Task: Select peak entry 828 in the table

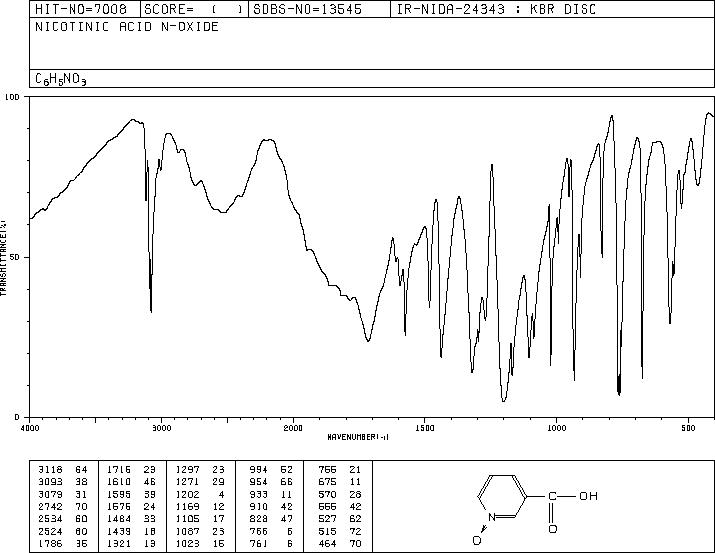Action: point(259,519)
